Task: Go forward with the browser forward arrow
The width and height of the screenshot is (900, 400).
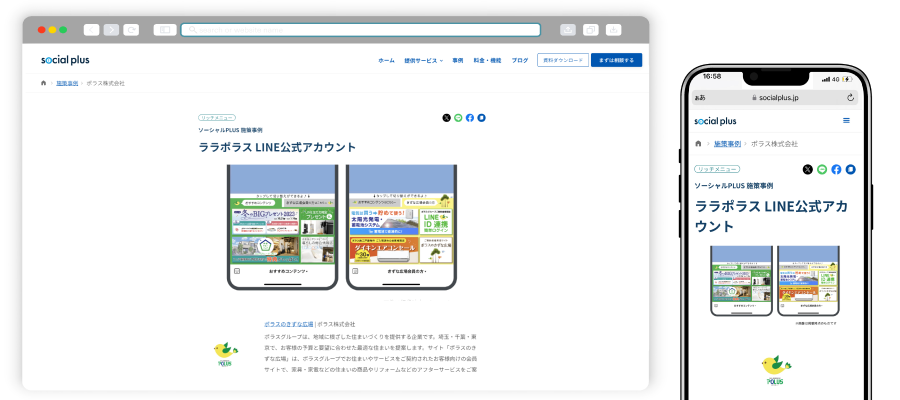Action: pos(111,30)
